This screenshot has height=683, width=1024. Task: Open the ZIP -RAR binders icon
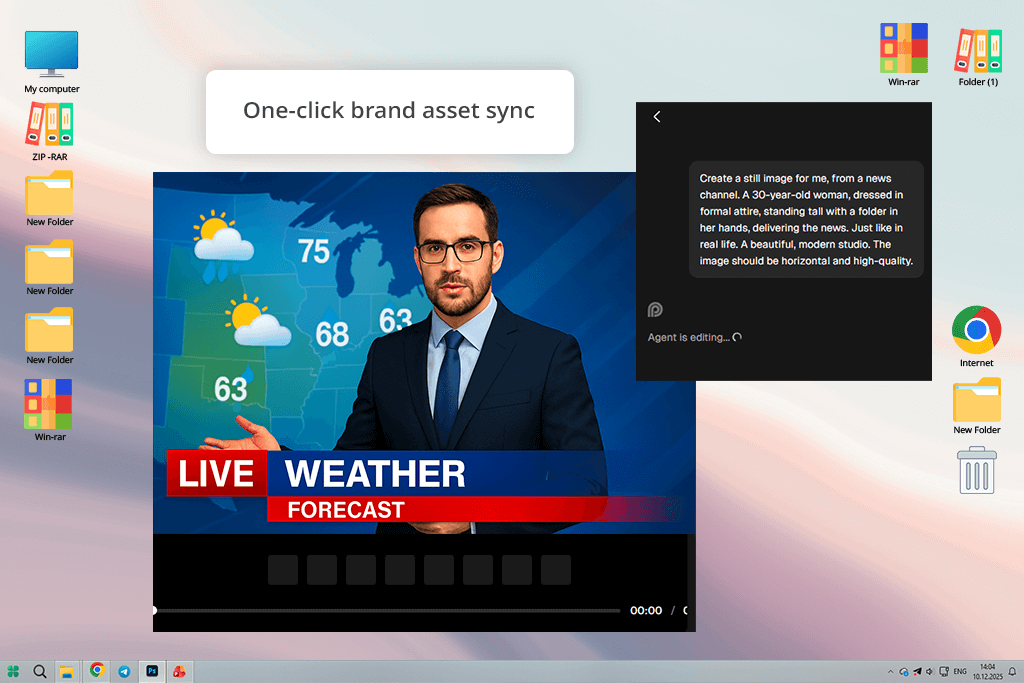click(x=50, y=131)
